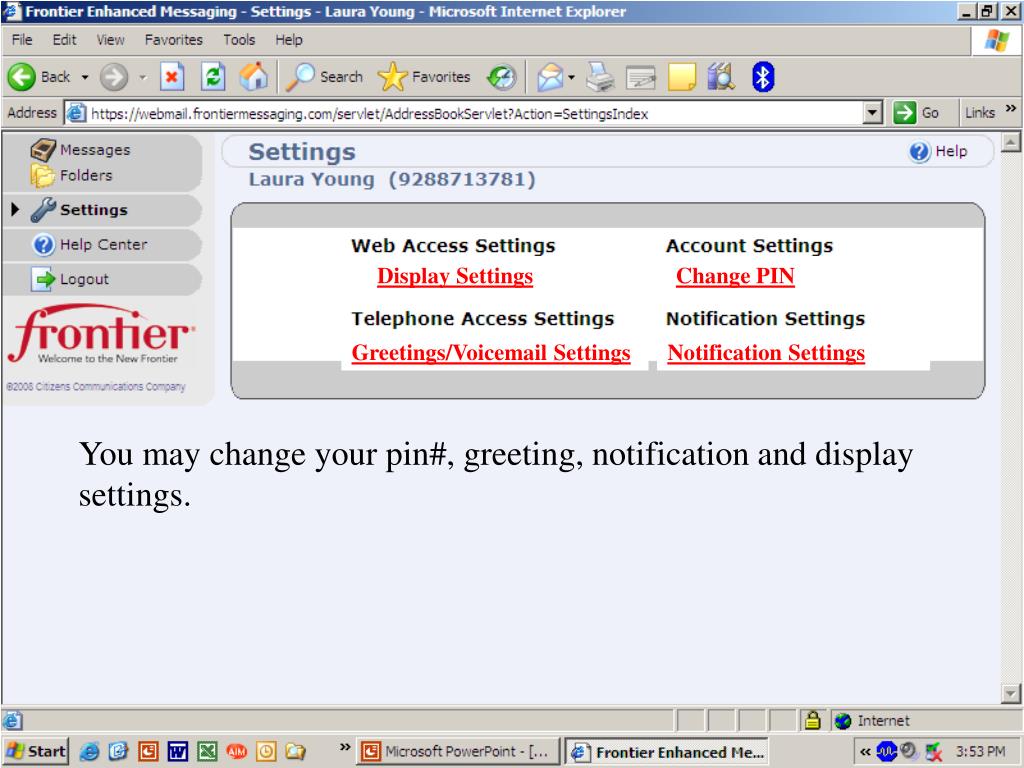Switch to Microsoft PowerPoint taskbar button
The height and width of the screenshot is (768, 1024).
coord(458,752)
